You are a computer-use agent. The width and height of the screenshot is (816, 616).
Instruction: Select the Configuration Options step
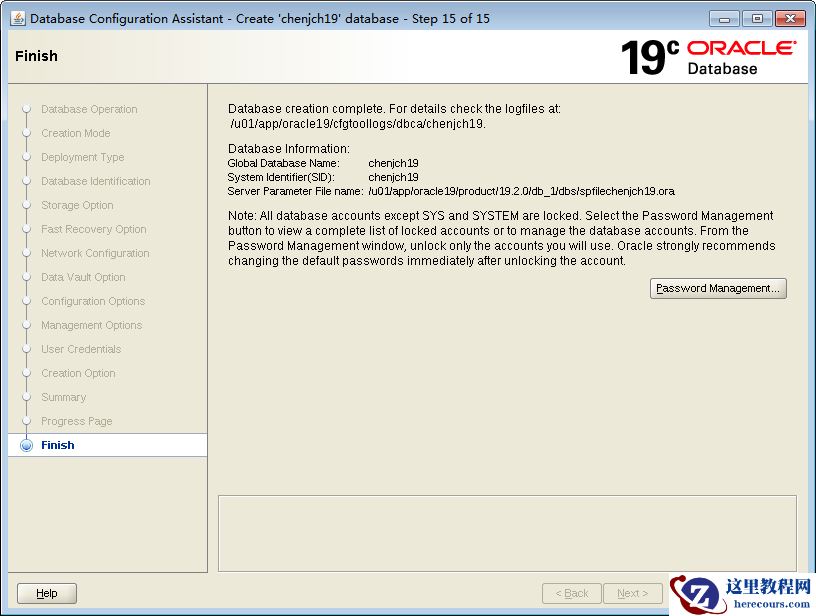tap(93, 301)
